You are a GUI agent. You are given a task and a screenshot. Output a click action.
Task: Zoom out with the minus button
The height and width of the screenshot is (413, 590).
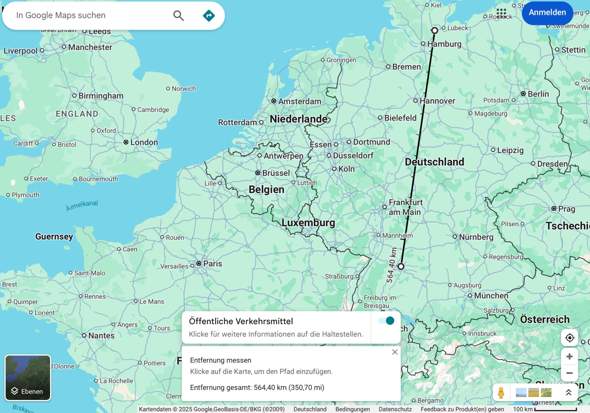(569, 373)
